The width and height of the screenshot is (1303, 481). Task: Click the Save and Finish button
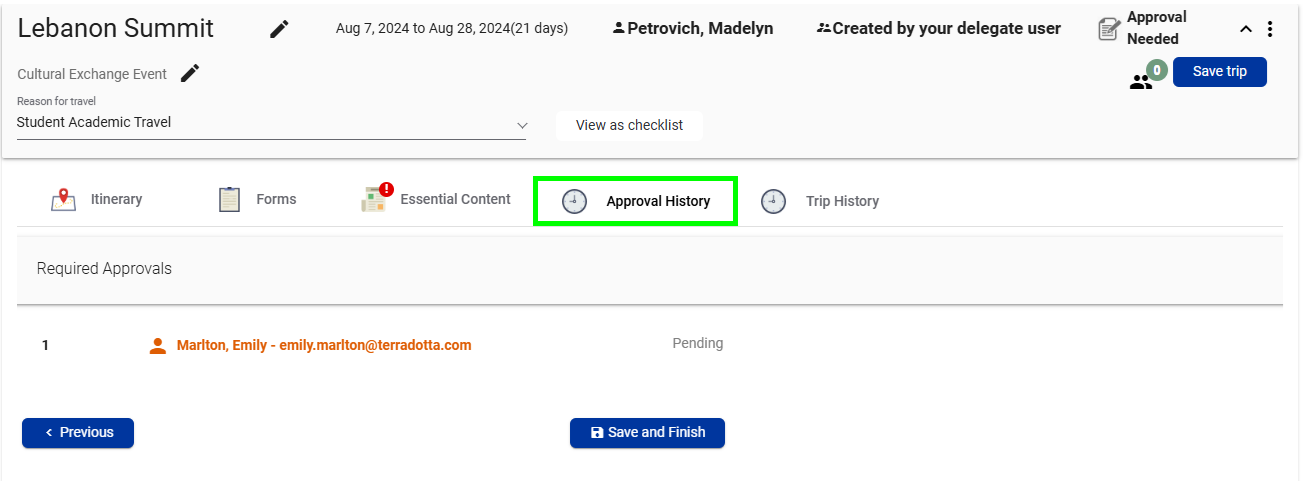(x=647, y=433)
